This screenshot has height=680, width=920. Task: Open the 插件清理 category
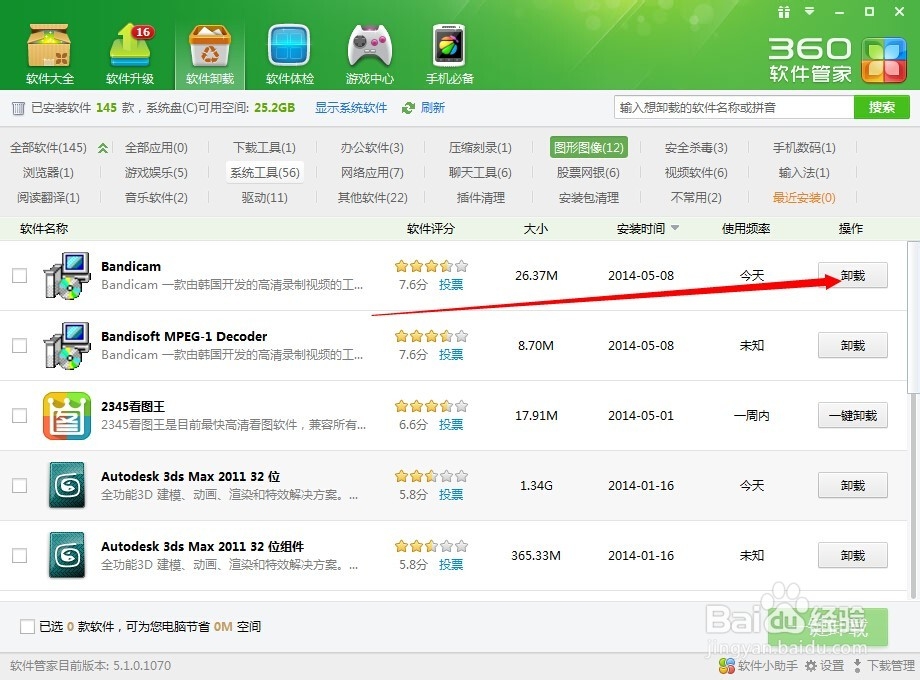point(481,198)
